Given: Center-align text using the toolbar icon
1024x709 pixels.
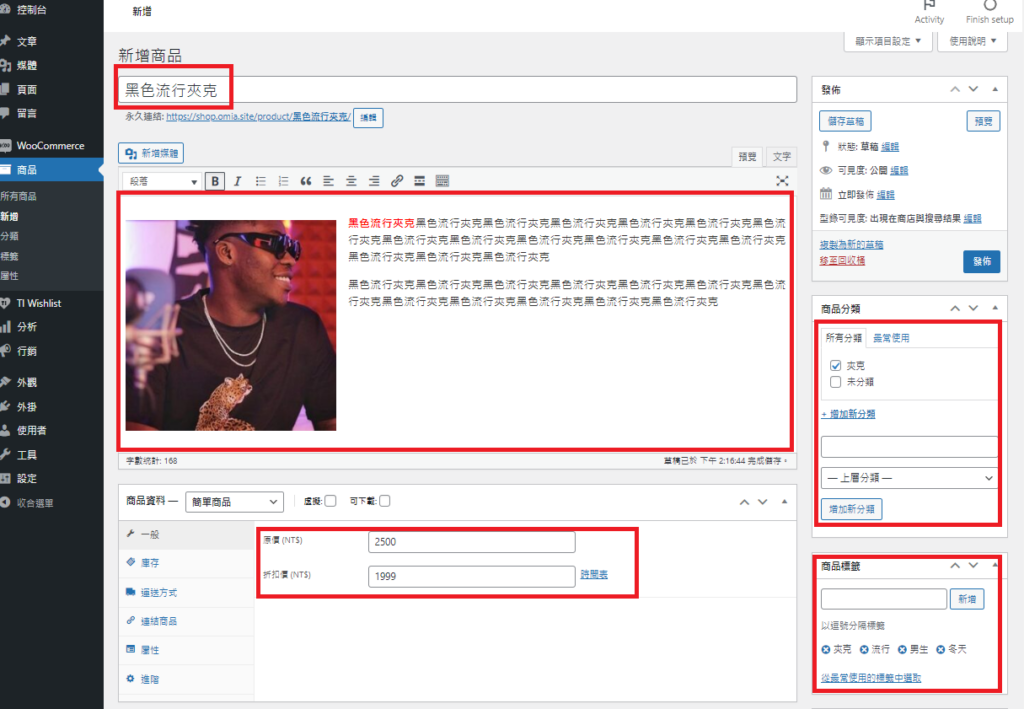Looking at the screenshot, I should pos(351,181).
